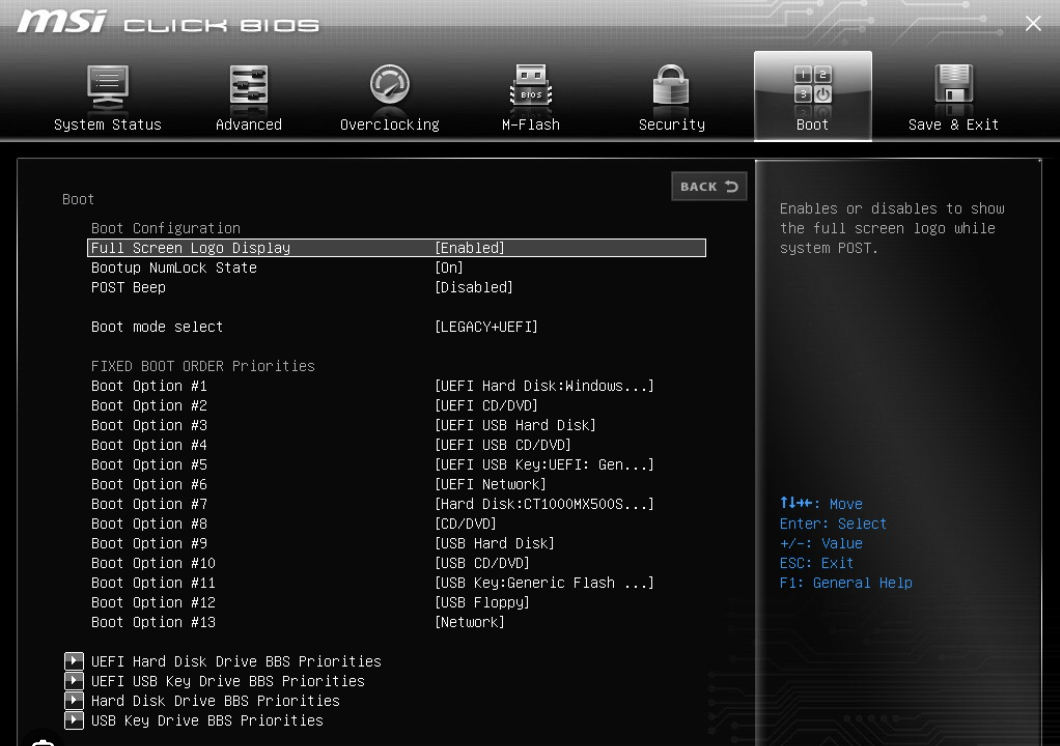1060x746 pixels.
Task: Expand UEFI USB Key Drive BBS Priorities arrow
Action: coord(74,680)
